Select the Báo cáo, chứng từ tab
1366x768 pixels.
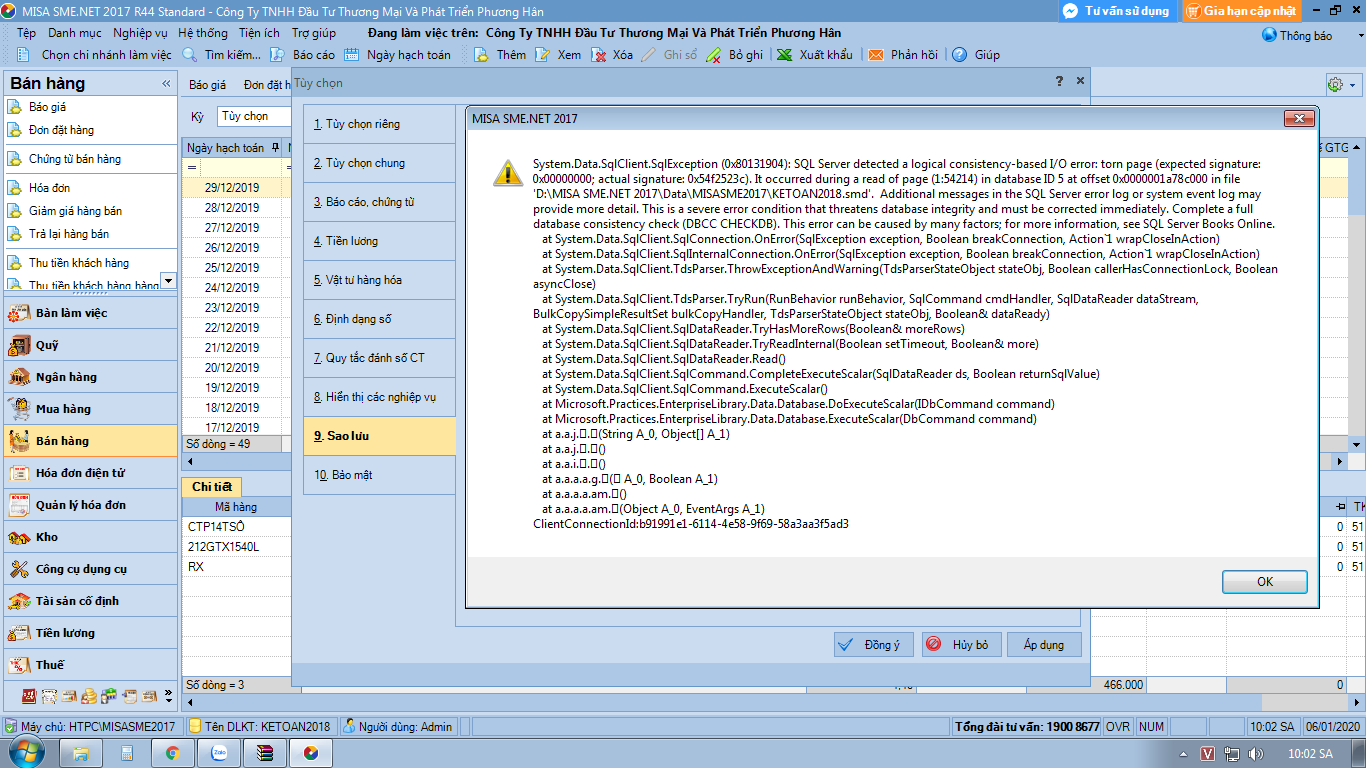click(x=379, y=202)
